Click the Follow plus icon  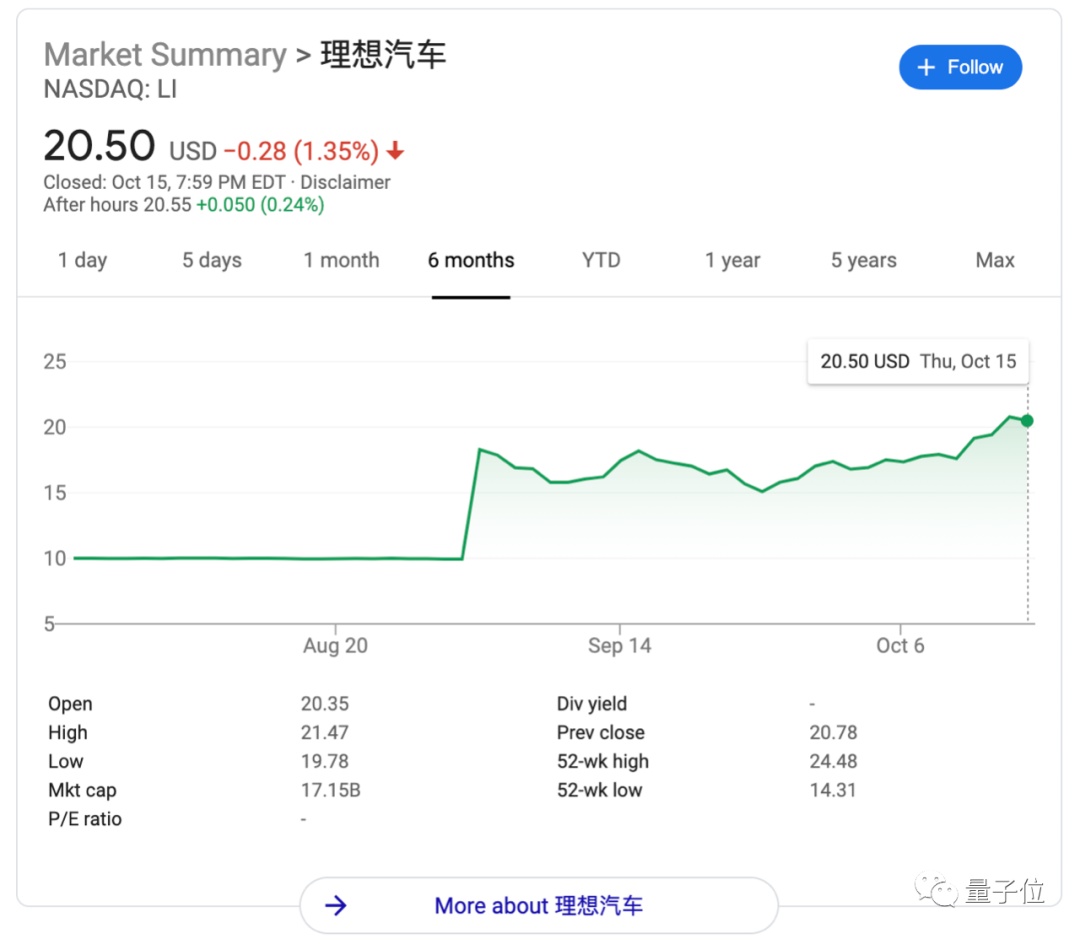point(928,67)
